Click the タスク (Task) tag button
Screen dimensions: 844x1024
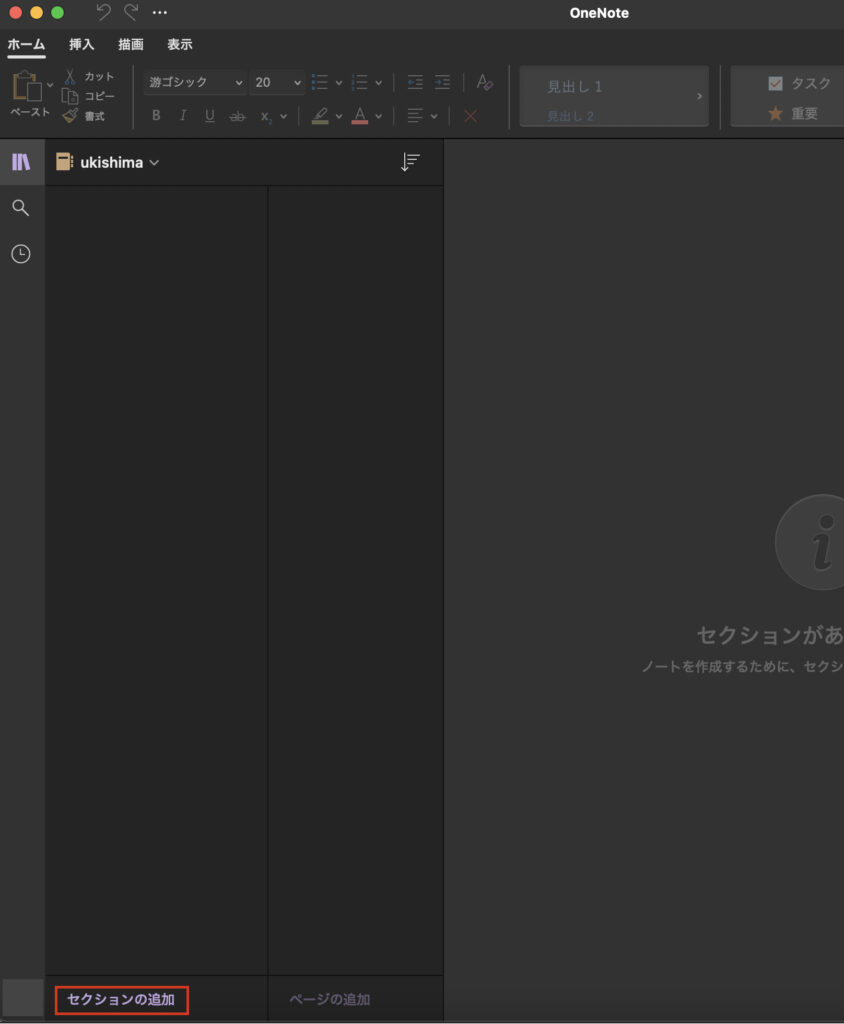pyautogui.click(x=799, y=84)
